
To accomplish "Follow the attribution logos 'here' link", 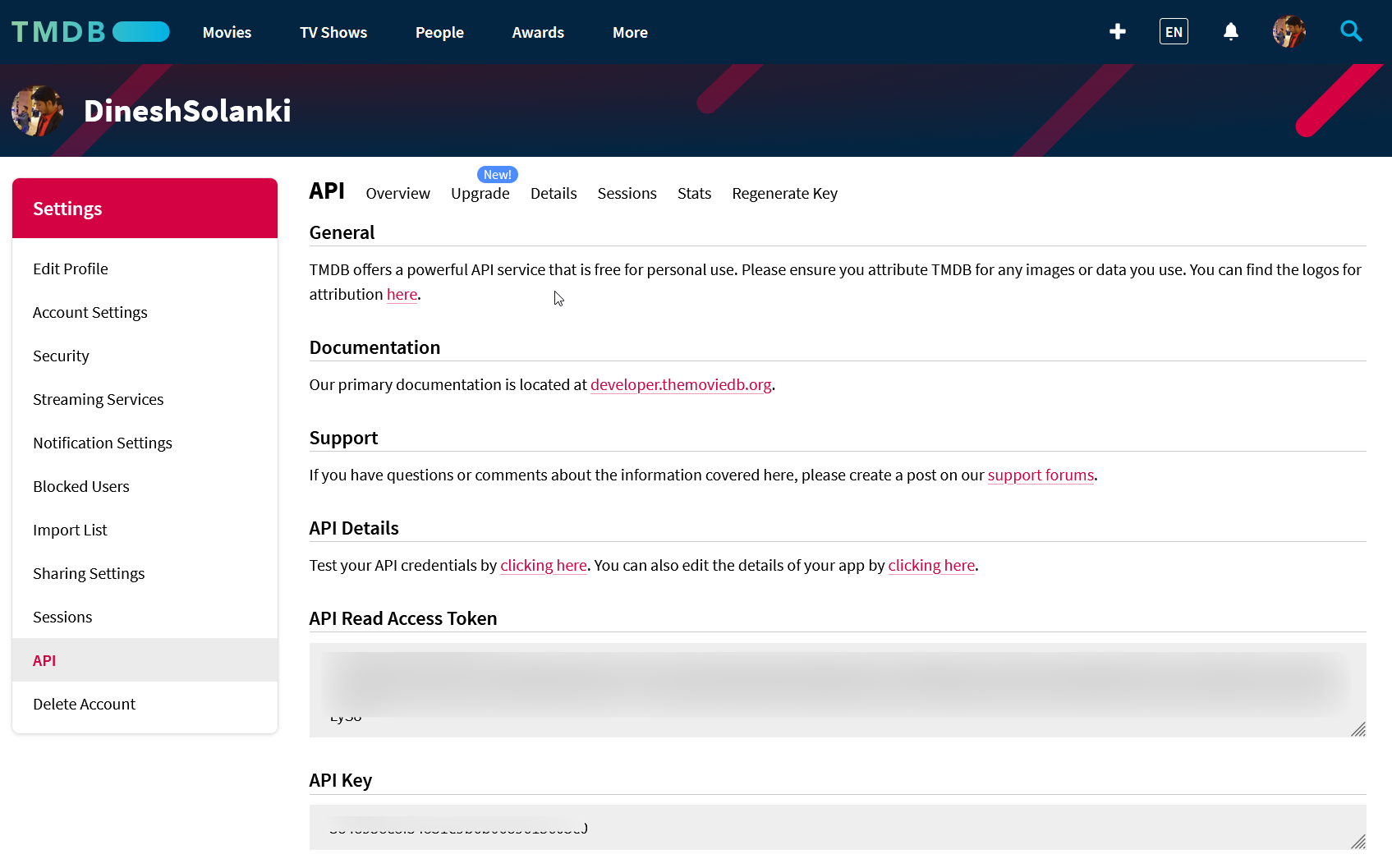I will pyautogui.click(x=402, y=294).
